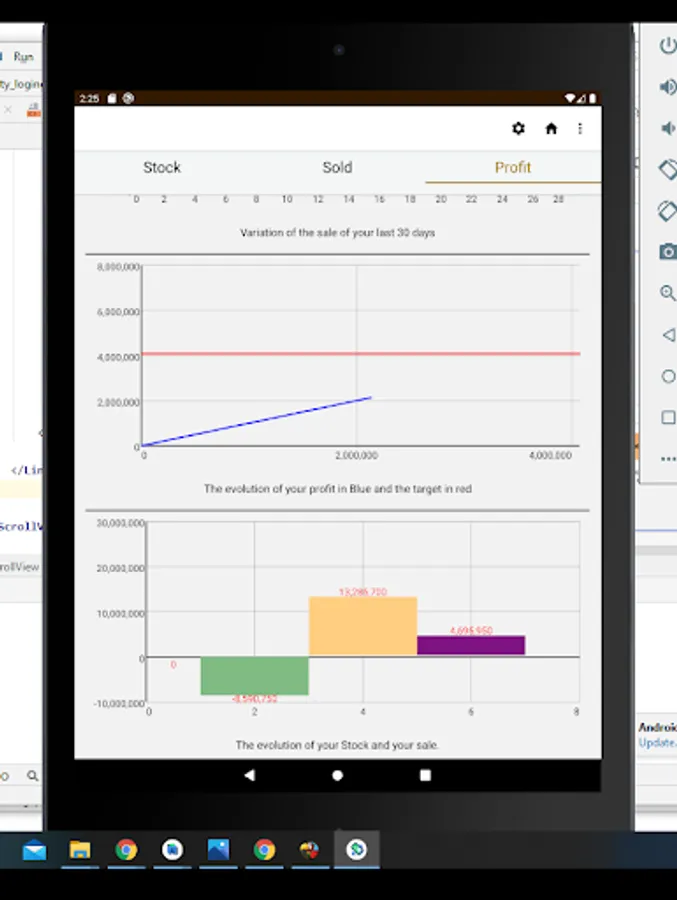Click search magnifier in Android Studio bottom bar
The image size is (677, 900).
pos(33,776)
